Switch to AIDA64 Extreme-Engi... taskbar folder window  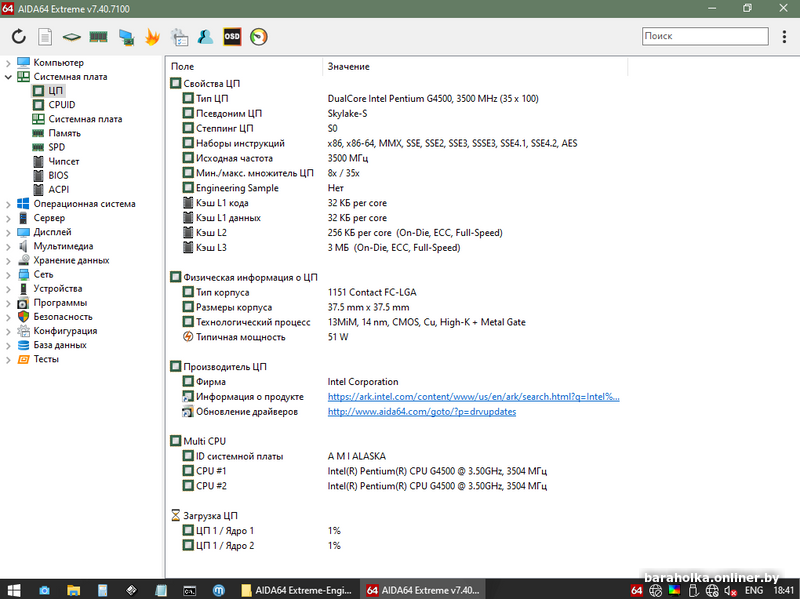coord(297,590)
